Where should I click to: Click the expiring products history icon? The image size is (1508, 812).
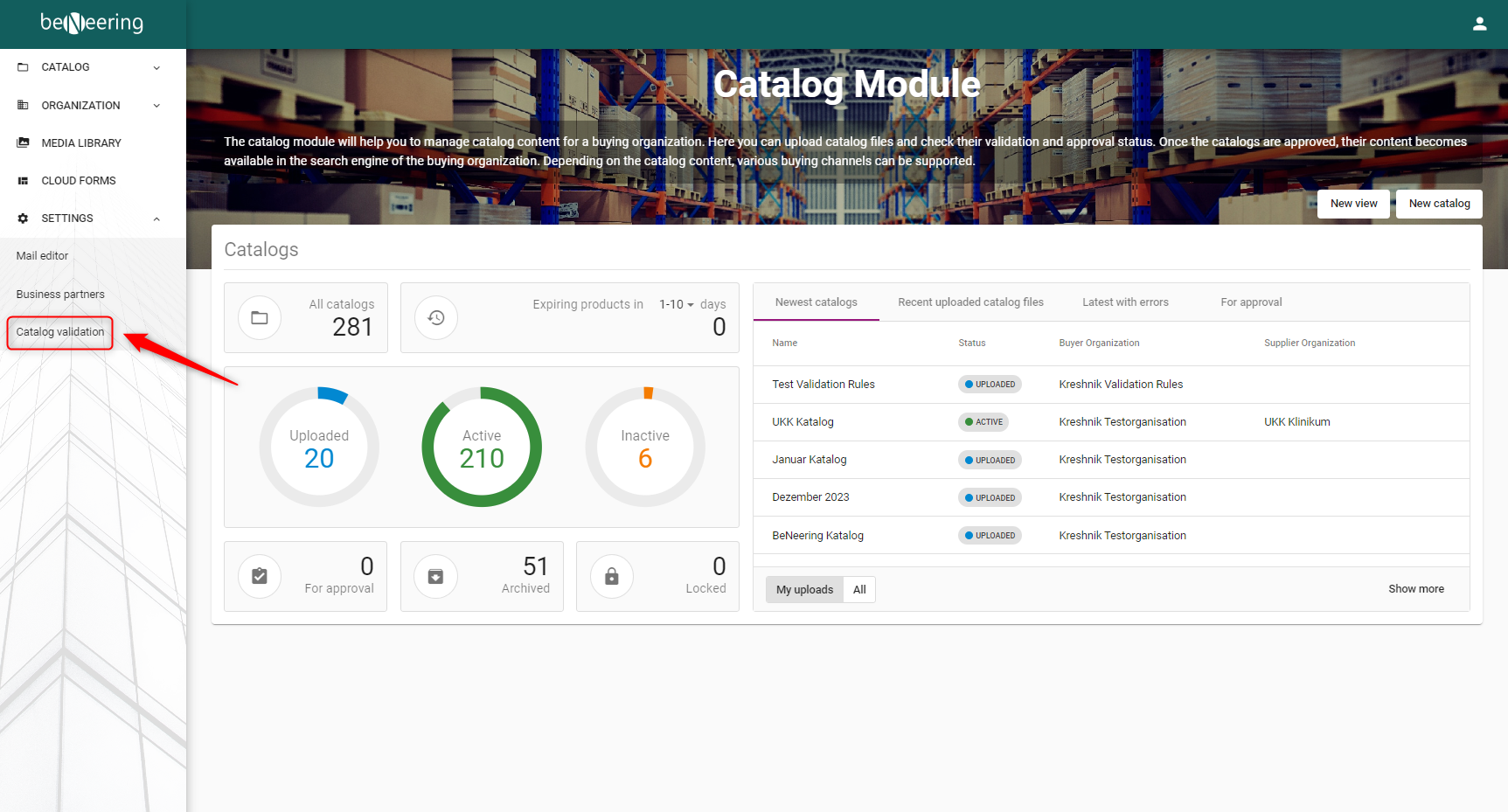point(436,317)
